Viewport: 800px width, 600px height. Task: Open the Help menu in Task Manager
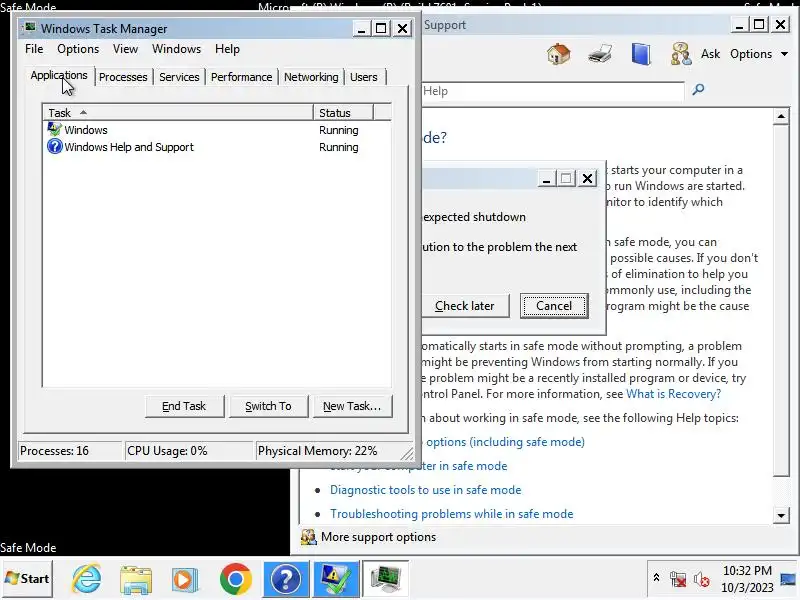[x=227, y=49]
